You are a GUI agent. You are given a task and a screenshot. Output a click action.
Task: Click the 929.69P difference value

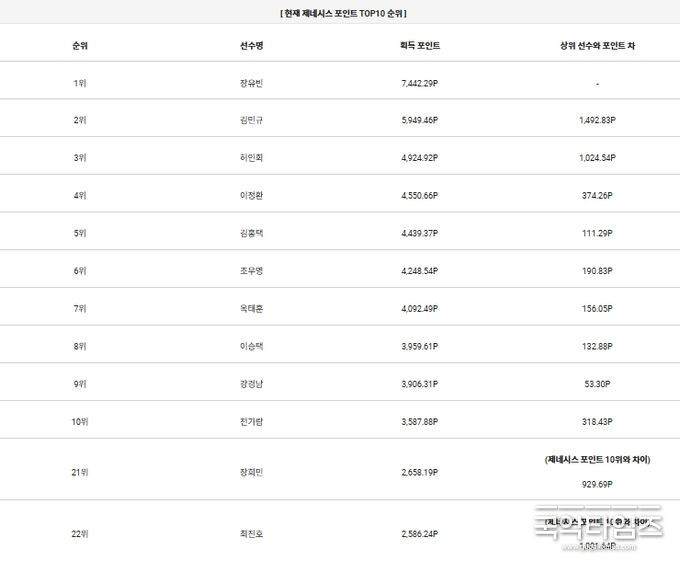point(597,484)
